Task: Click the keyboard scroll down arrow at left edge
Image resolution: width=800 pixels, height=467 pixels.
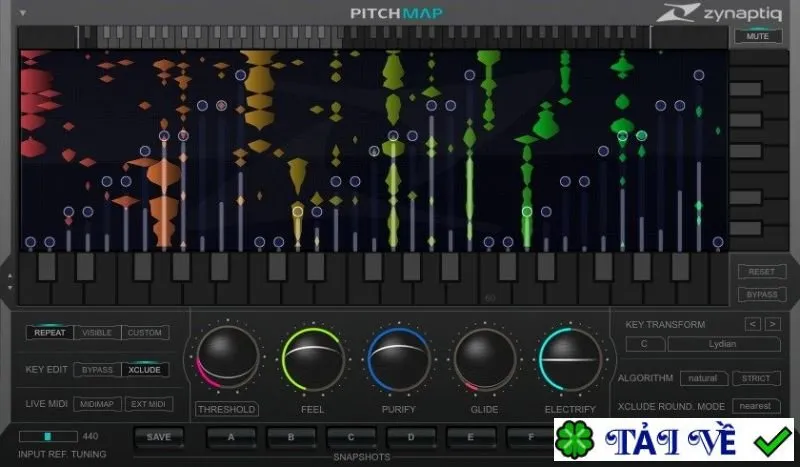Action: pos(10,288)
